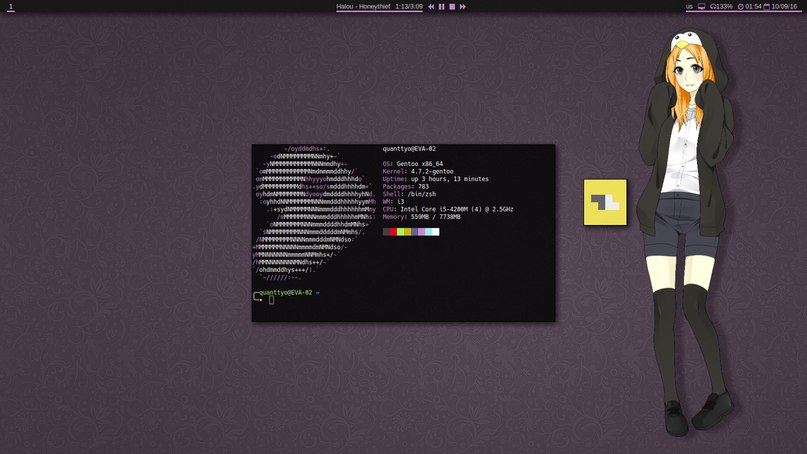807x454 pixels.
Task: Click the 133% volume headphone indicator
Action: 721,6
